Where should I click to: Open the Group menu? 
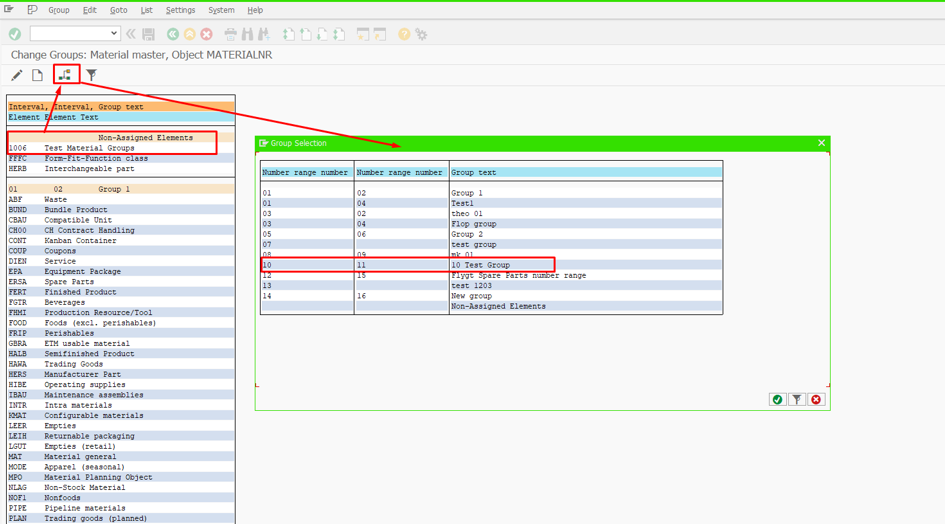(x=59, y=10)
